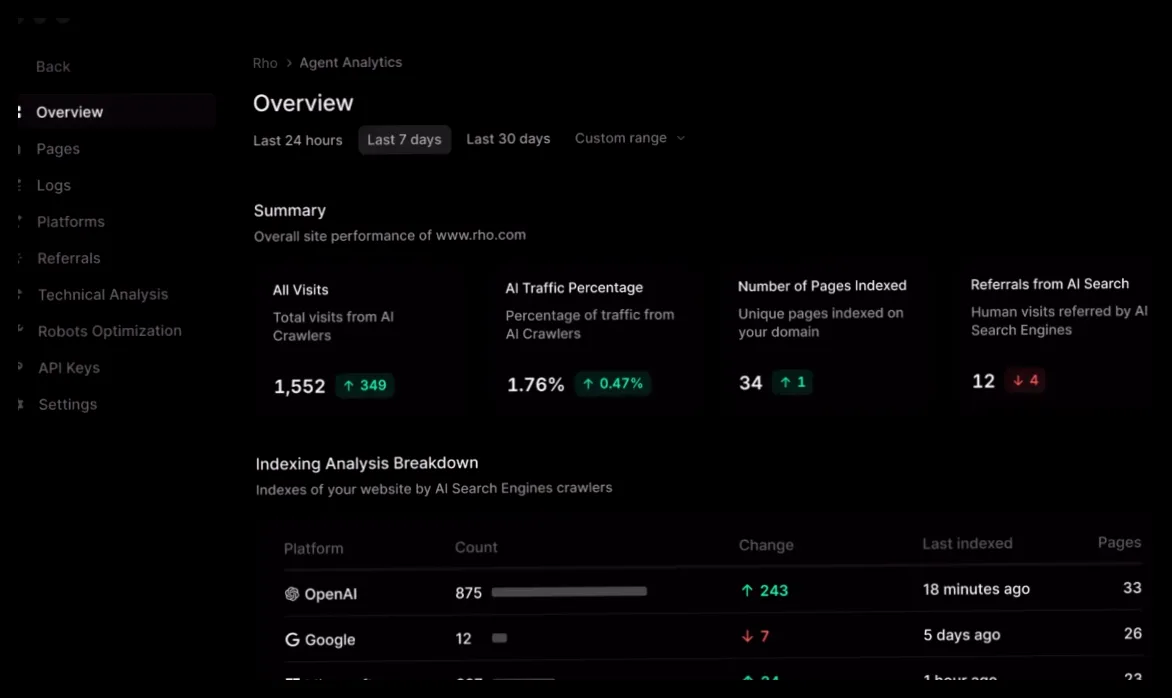Viewport: 1172px width, 698px height.
Task: Click the Rho breadcrumb link
Action: tap(265, 64)
